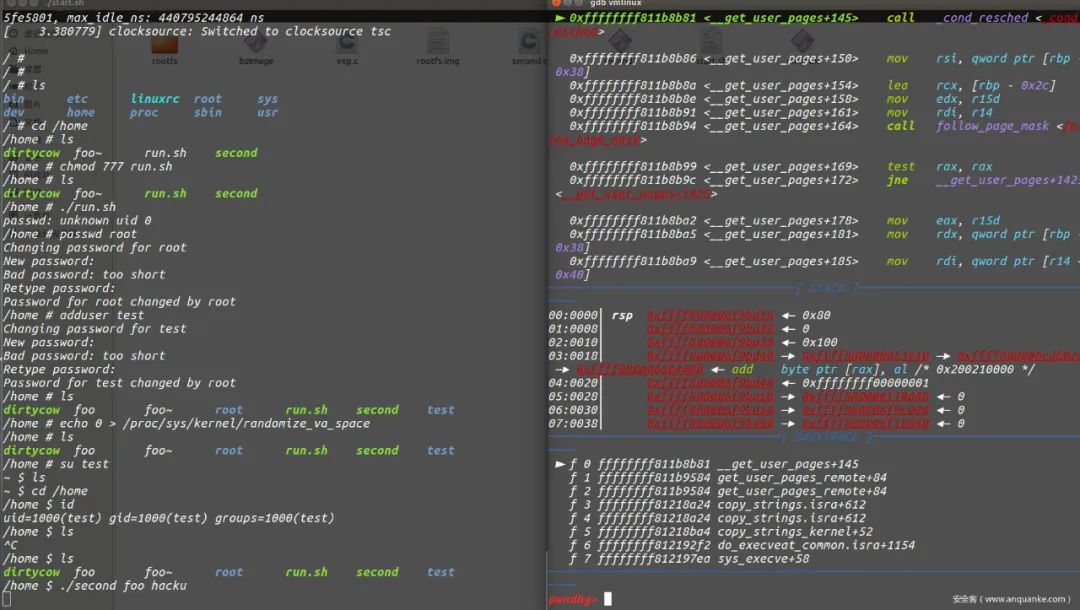Click stack row 00:0000 rsp entry
This screenshot has height=610, width=1080.
(689, 315)
